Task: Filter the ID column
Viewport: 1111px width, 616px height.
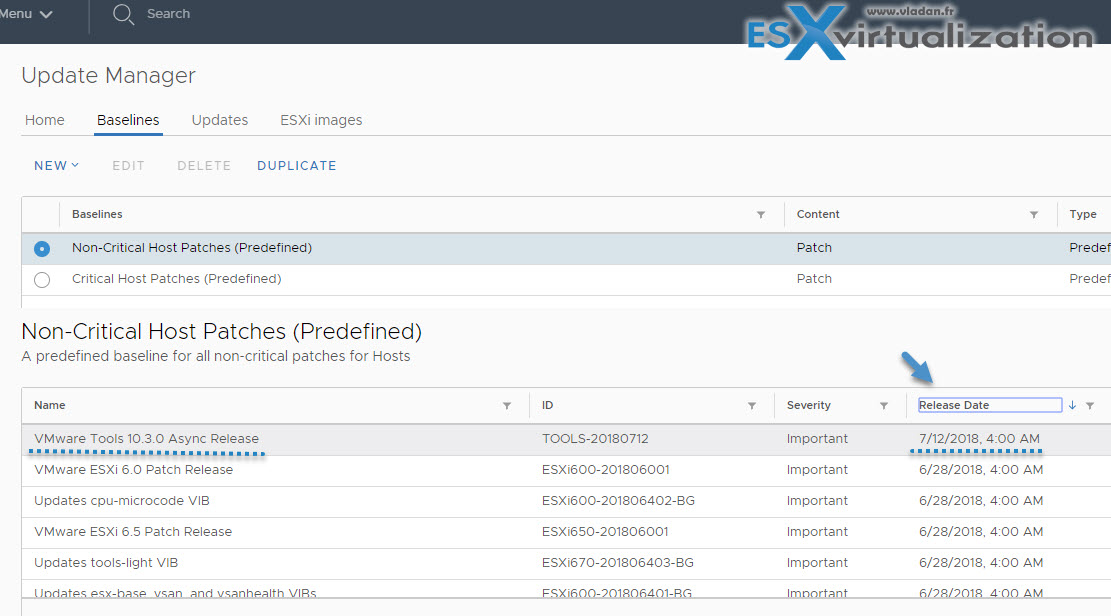Action: point(752,406)
